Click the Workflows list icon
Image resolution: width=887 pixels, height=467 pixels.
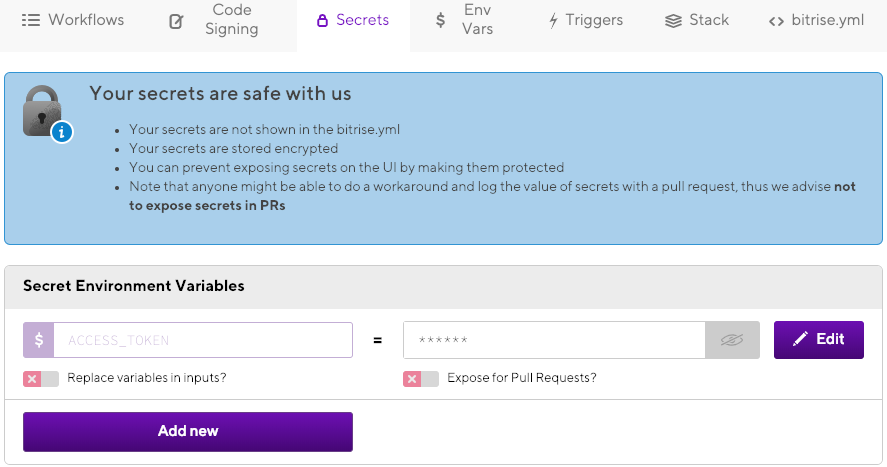click(30, 20)
